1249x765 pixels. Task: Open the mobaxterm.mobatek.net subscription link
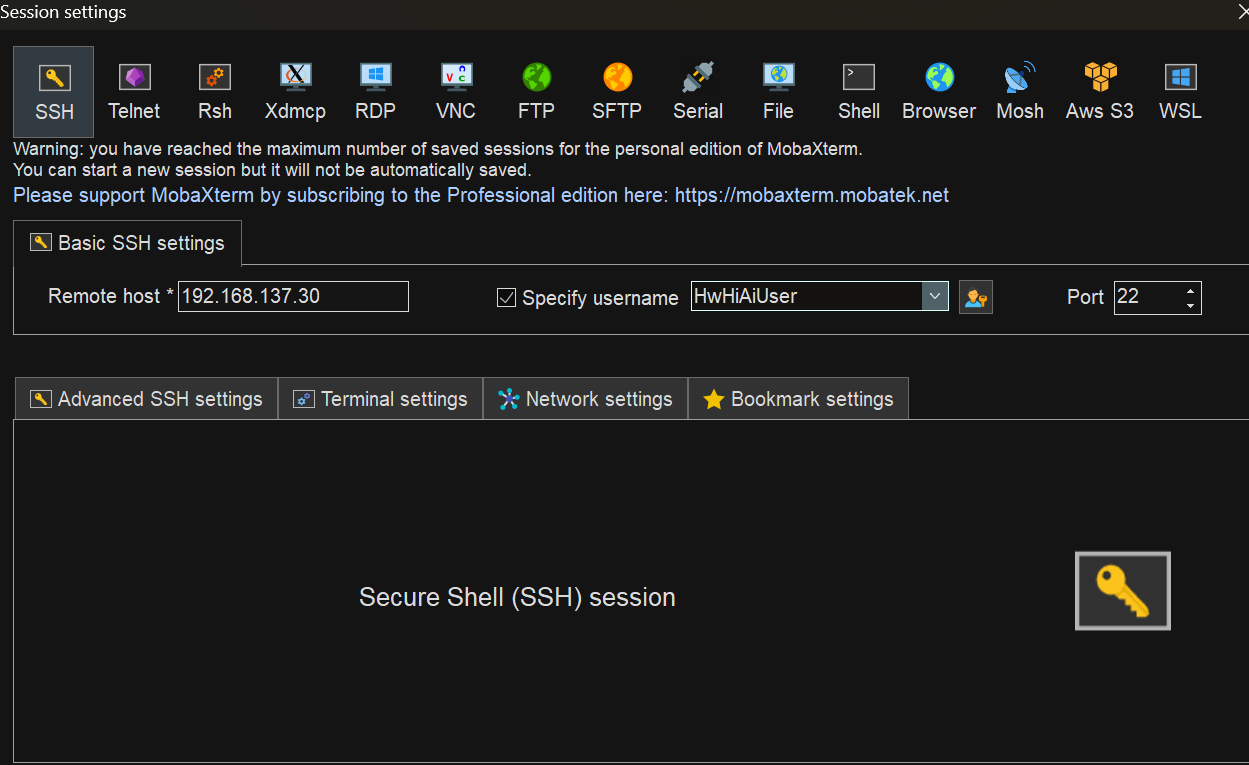click(811, 195)
